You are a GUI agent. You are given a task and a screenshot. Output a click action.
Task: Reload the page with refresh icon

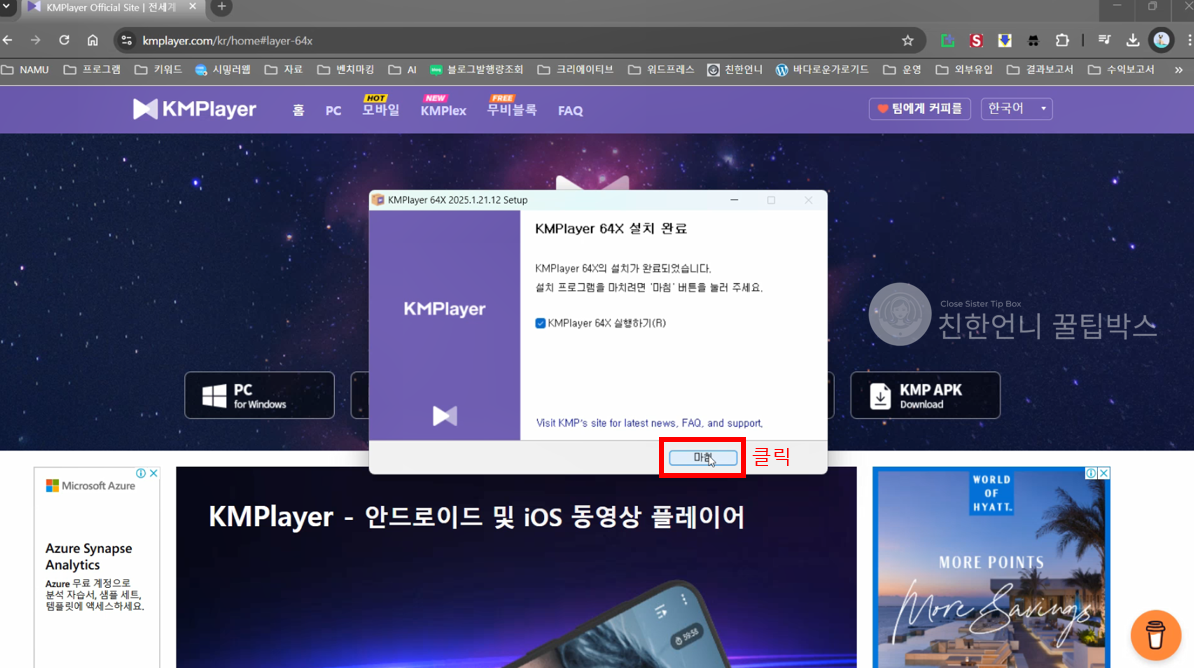click(x=64, y=40)
